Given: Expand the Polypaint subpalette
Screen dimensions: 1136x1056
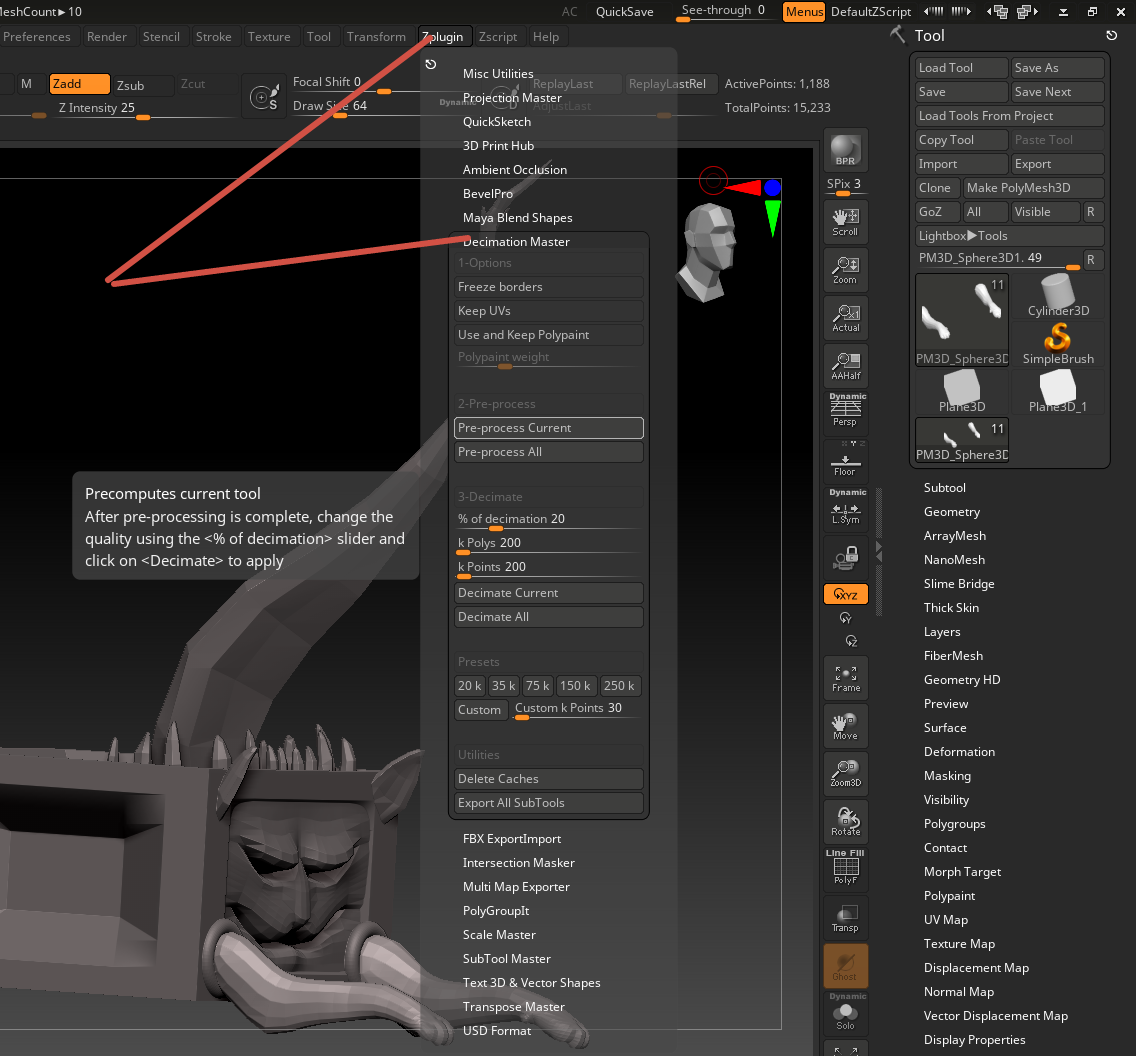Looking at the screenshot, I should [x=949, y=895].
